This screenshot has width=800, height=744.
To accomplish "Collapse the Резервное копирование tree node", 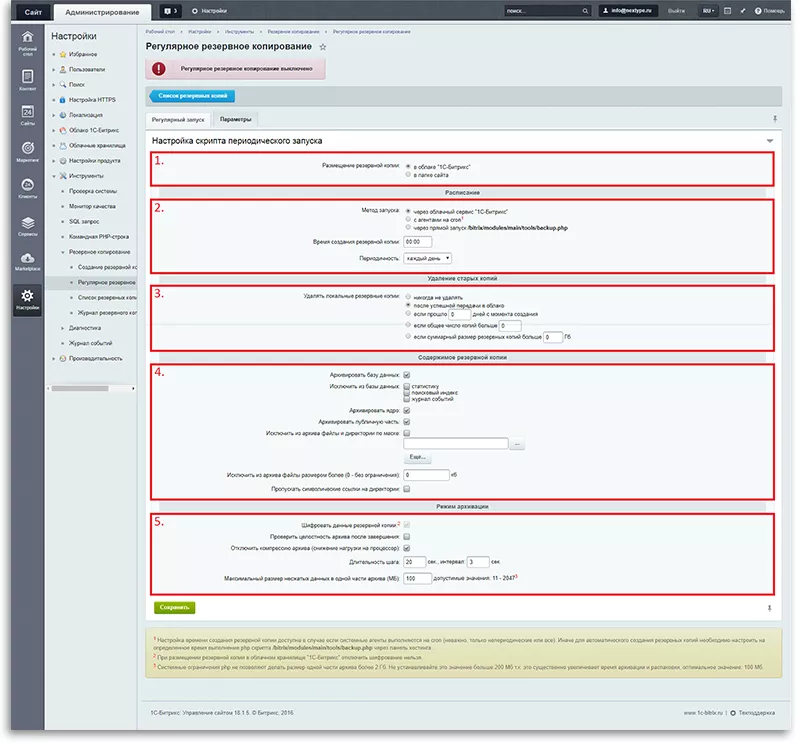I will 63,252.
